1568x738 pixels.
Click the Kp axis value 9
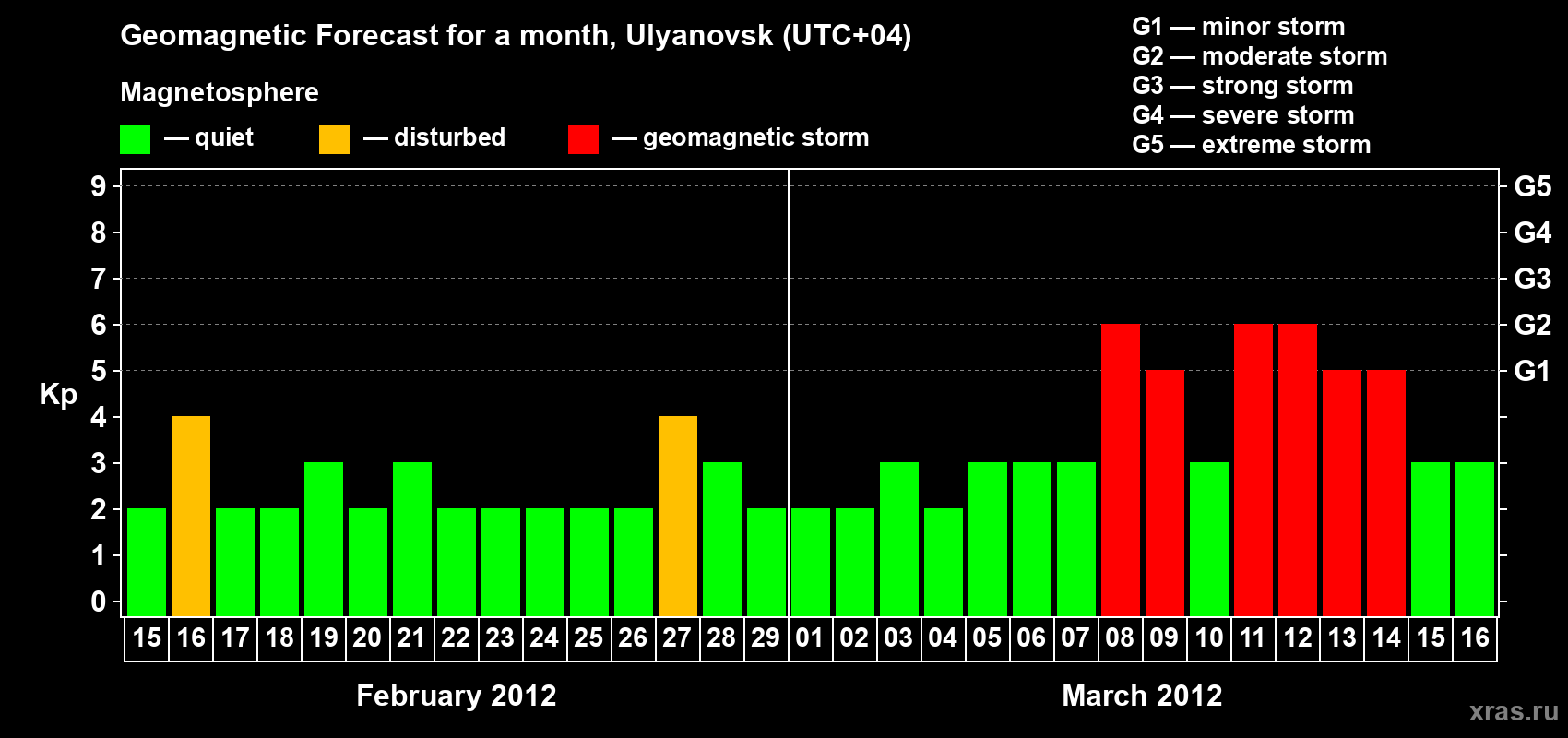99,186
